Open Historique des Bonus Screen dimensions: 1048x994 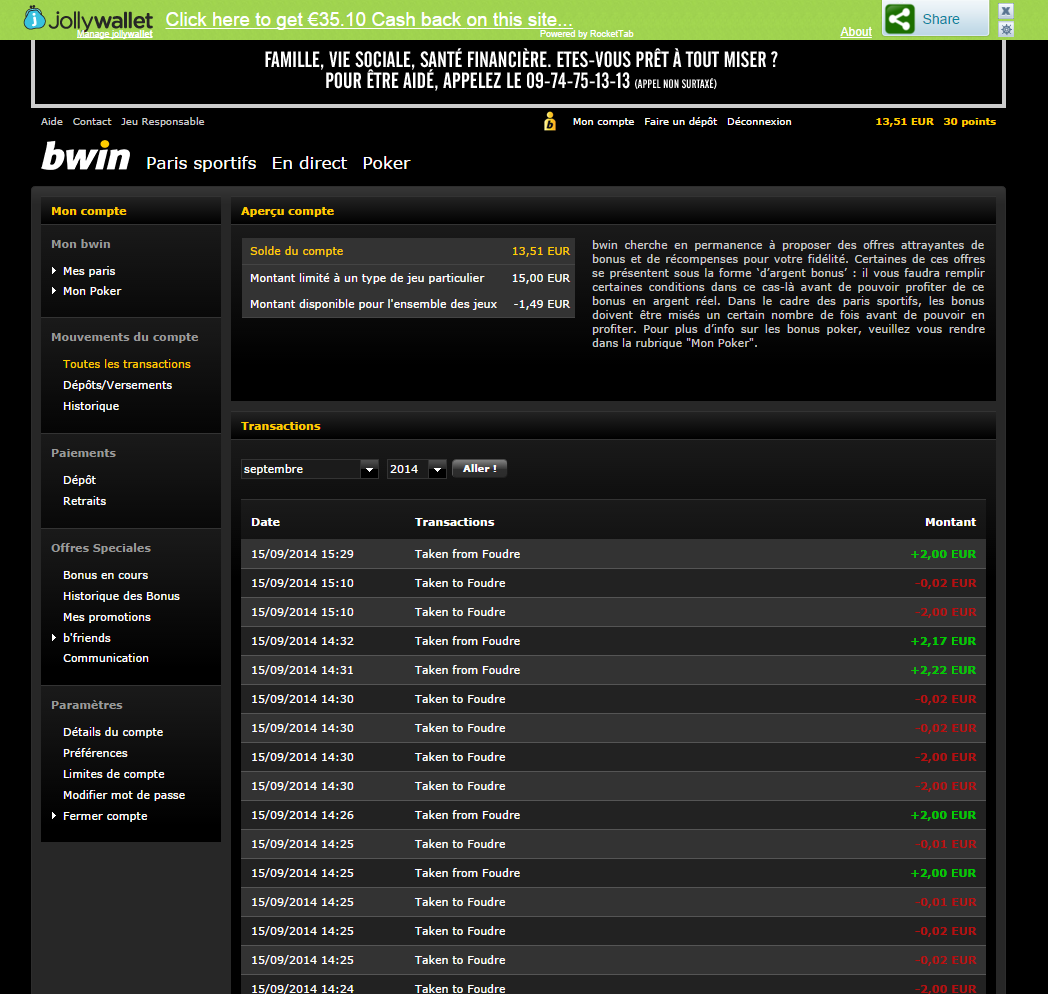click(122, 596)
